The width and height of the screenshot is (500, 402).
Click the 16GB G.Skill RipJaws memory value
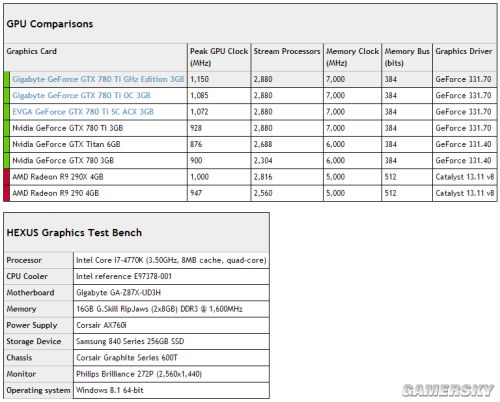coord(159,309)
